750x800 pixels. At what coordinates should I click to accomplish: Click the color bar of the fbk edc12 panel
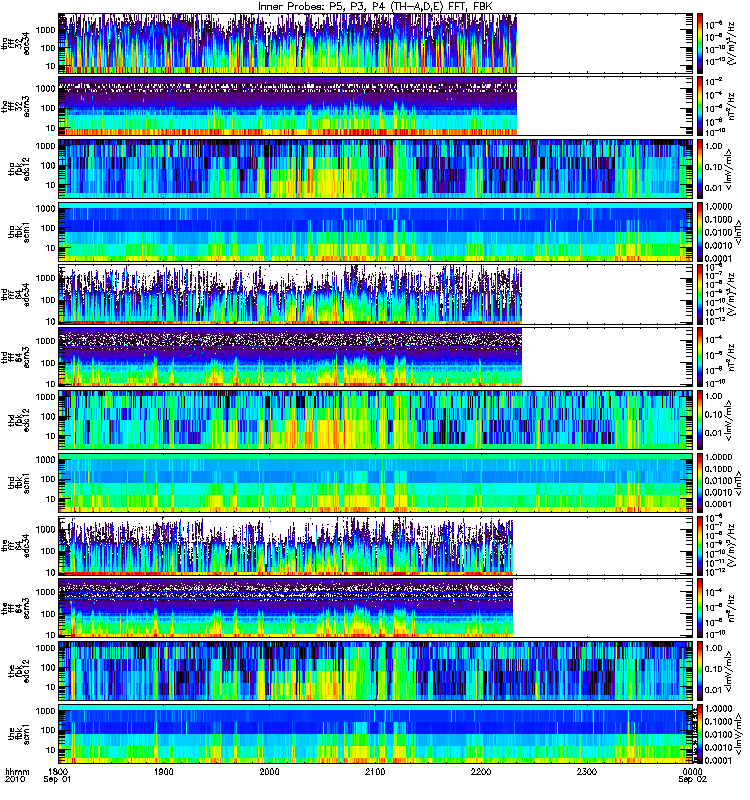(701, 671)
